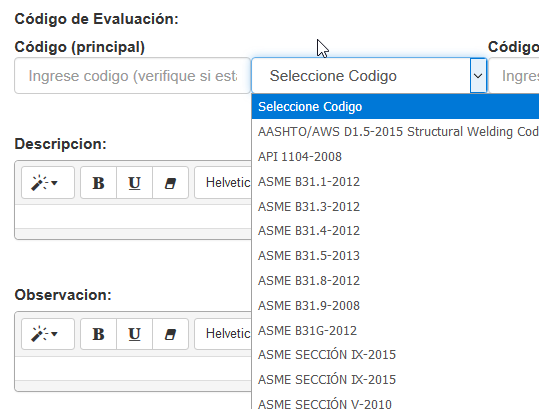Choose ASME B31.4-2012 code
The width and height of the screenshot is (539, 409).
pos(395,231)
